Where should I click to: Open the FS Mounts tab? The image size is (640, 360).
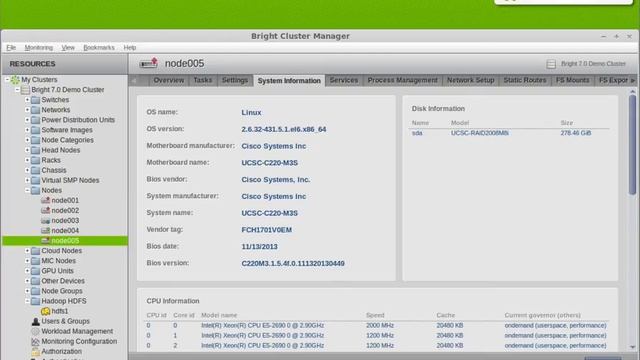[573, 80]
